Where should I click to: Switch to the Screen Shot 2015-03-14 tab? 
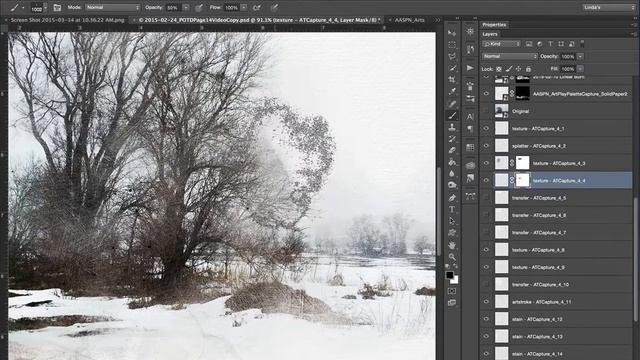(67, 20)
